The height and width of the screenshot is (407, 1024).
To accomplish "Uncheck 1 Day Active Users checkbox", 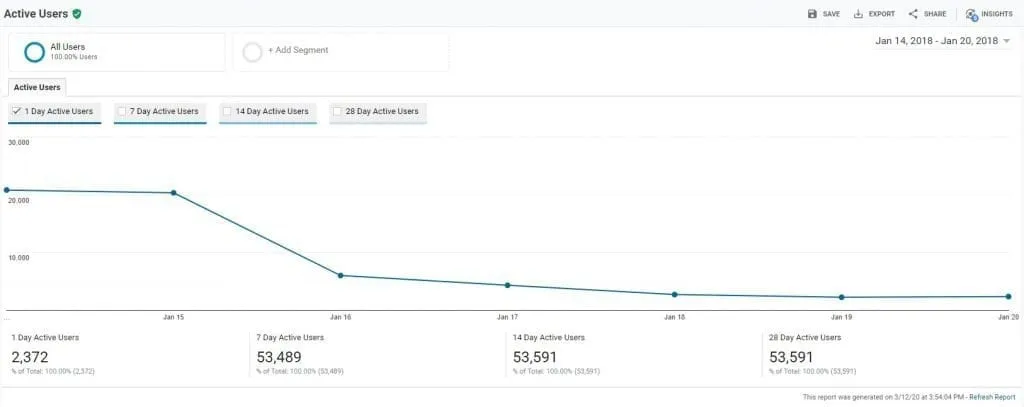I will pos(17,112).
